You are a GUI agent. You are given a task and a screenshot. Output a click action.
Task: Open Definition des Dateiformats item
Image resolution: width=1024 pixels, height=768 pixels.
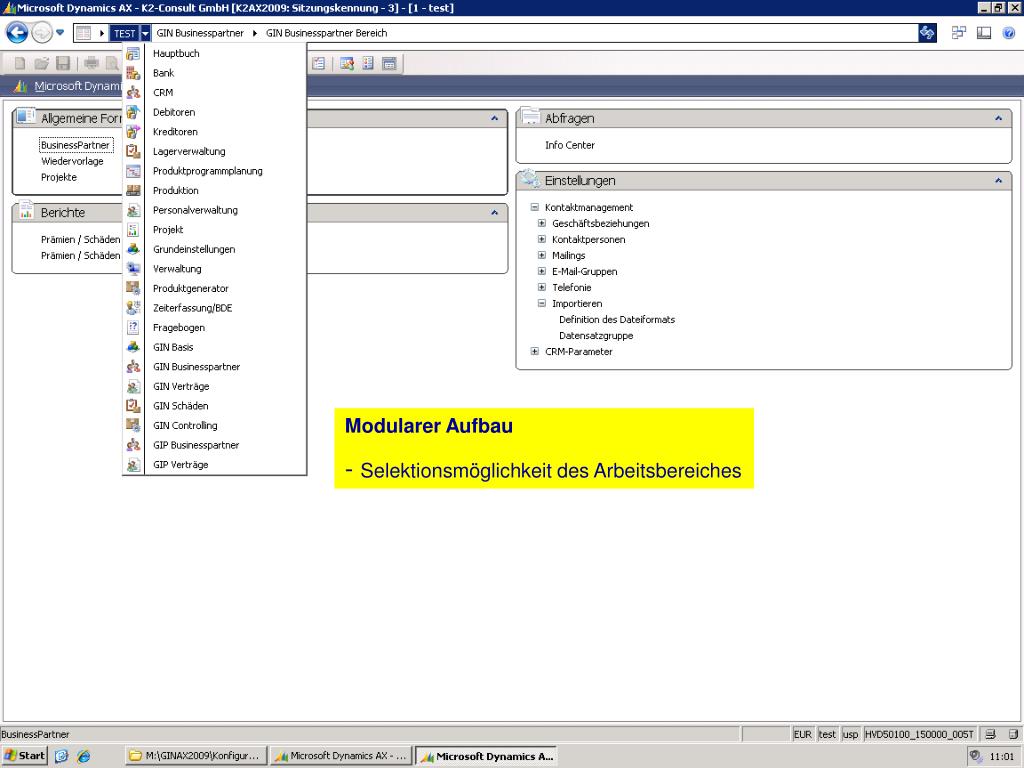point(617,319)
